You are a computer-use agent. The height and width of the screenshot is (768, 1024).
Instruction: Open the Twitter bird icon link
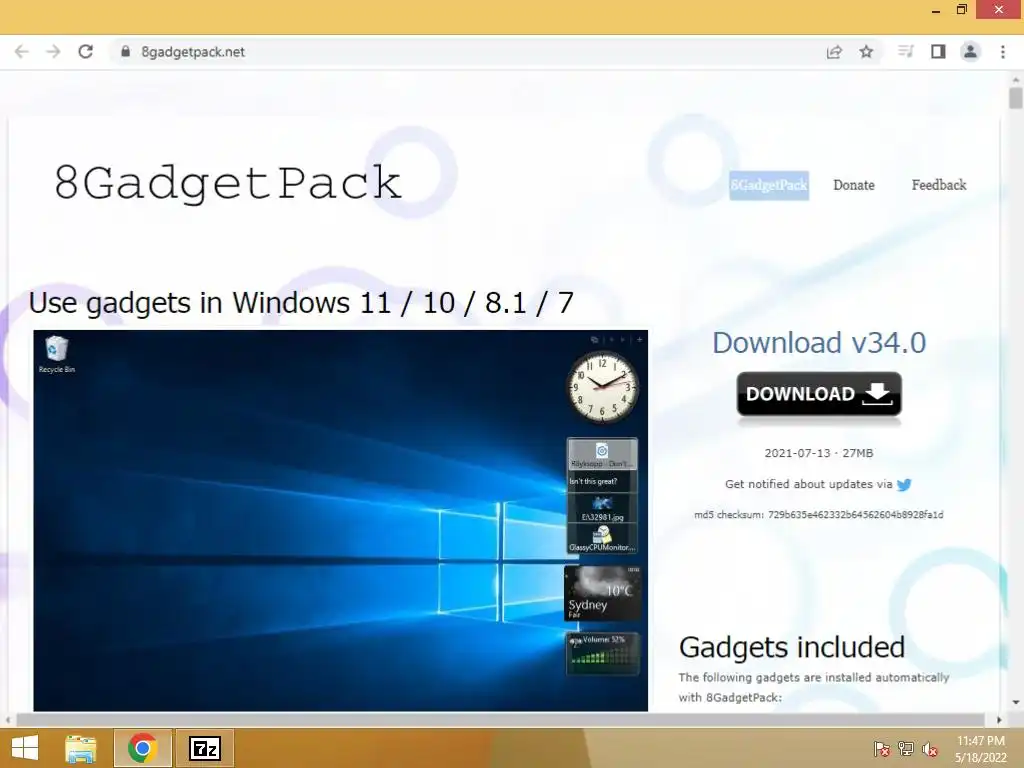coord(904,485)
